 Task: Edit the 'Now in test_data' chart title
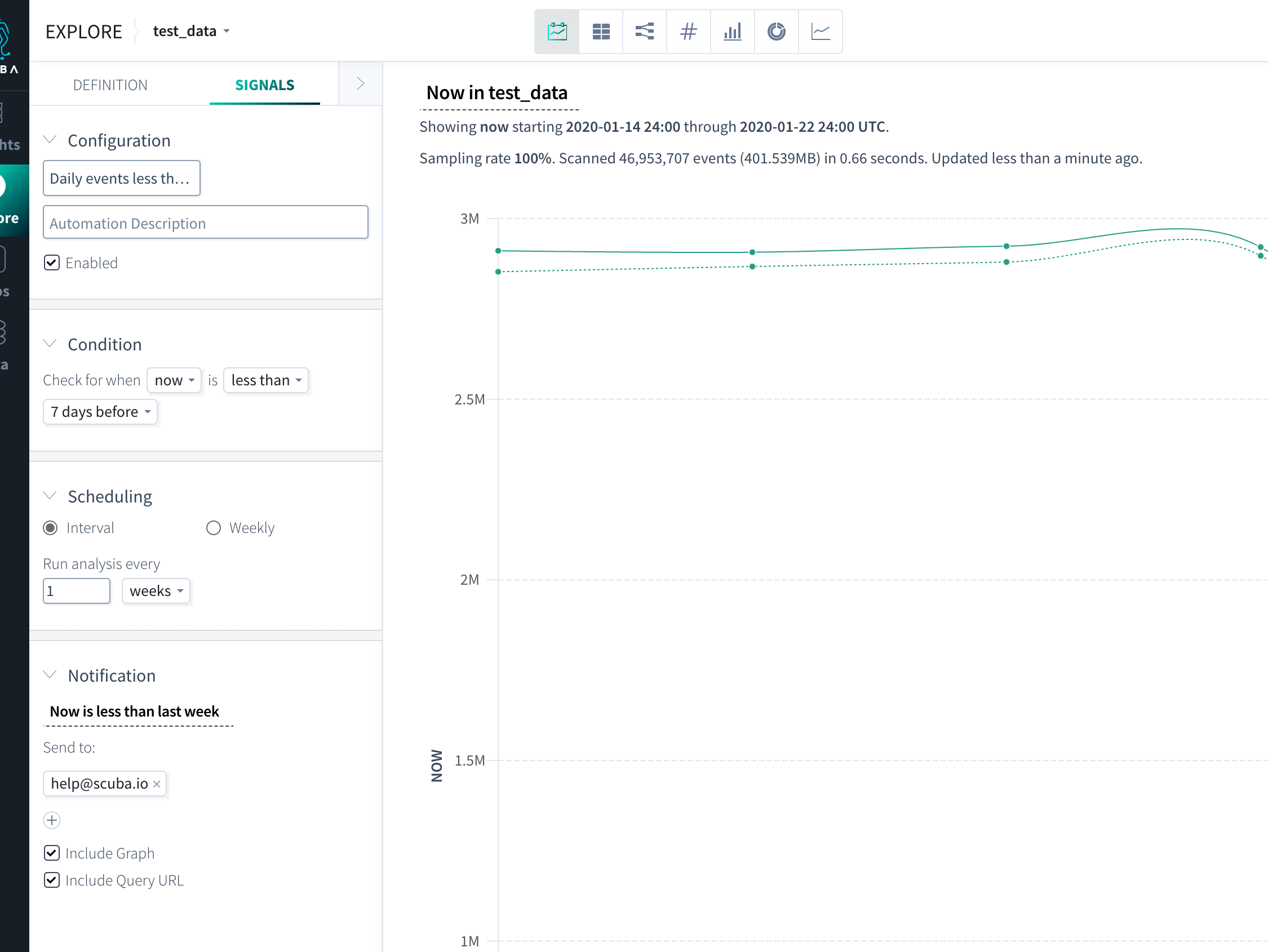pyautogui.click(x=497, y=92)
